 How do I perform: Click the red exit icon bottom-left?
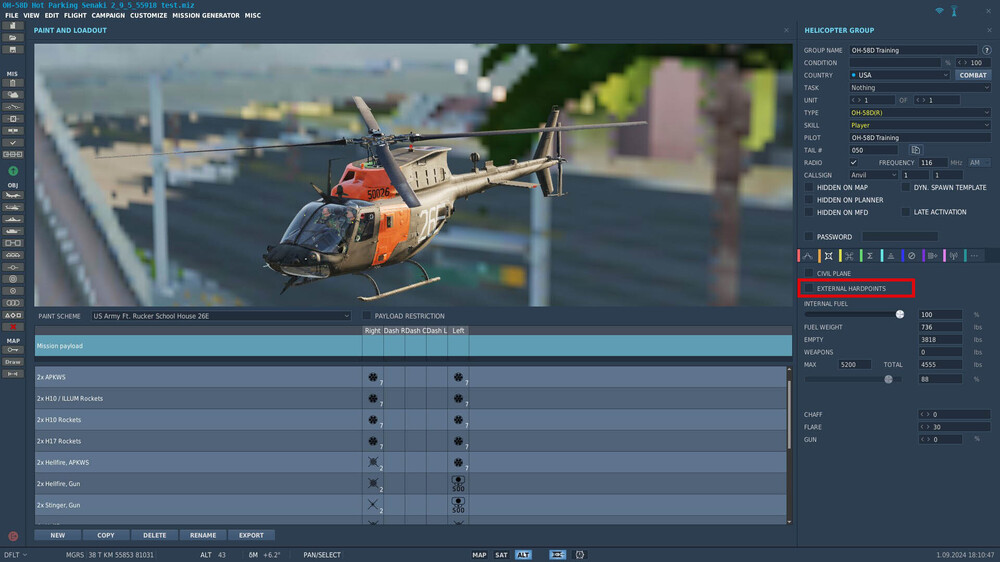13,536
